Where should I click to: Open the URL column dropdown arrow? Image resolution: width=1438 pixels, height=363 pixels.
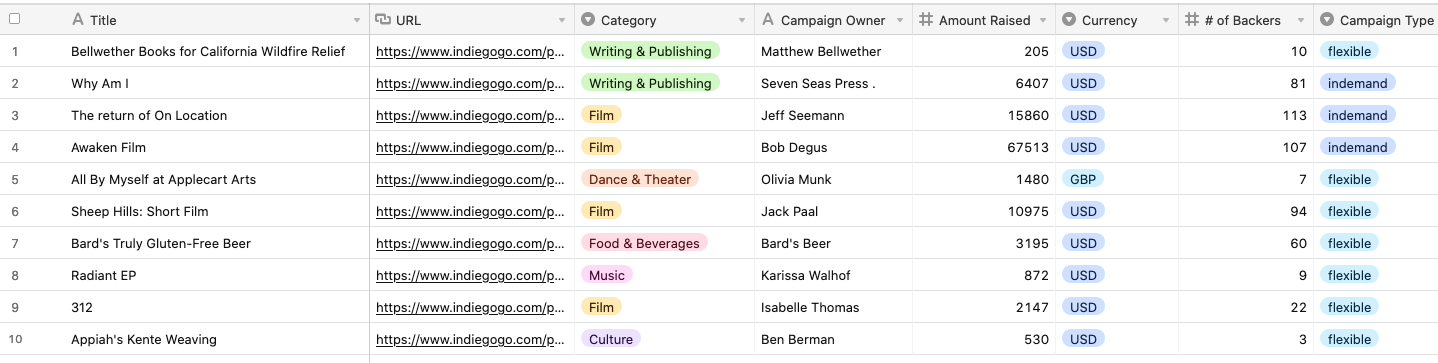[563, 21]
